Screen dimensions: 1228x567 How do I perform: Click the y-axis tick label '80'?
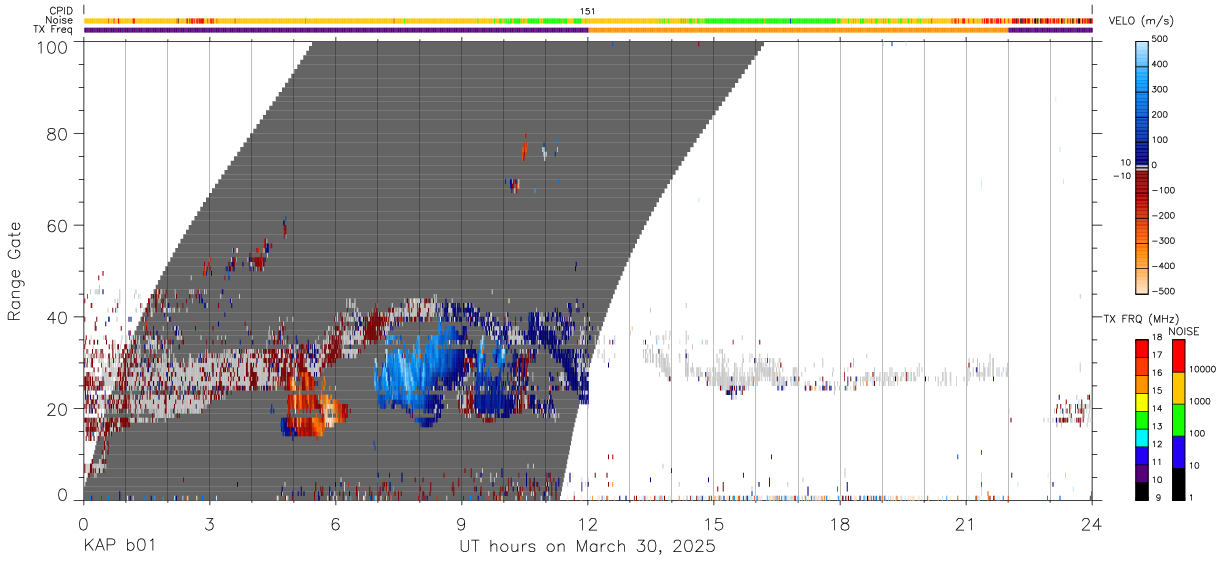coord(57,133)
